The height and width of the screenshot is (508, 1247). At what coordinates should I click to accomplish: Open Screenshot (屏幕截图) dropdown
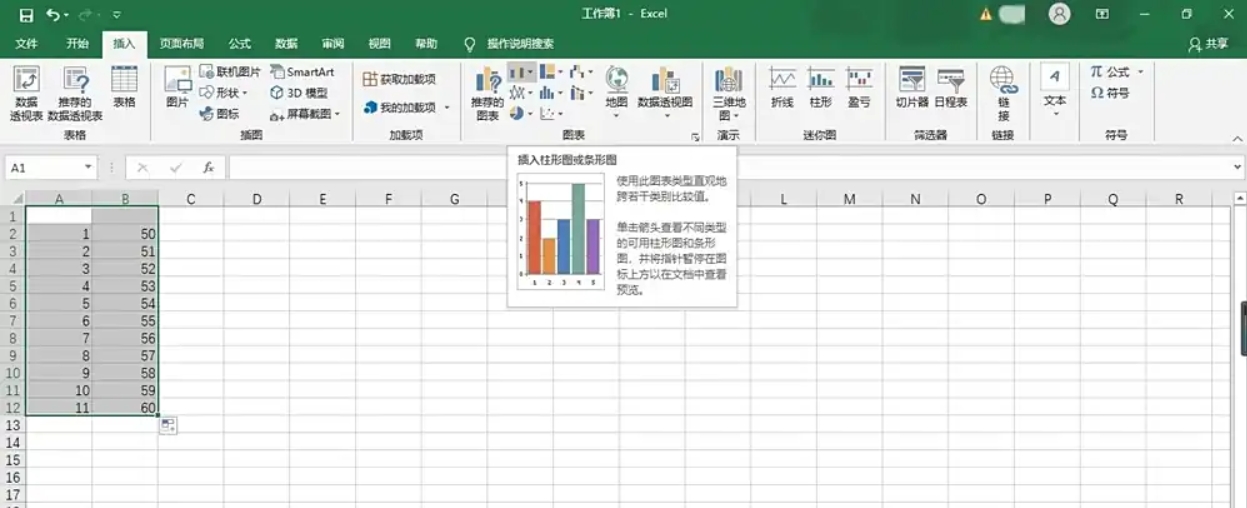point(306,114)
